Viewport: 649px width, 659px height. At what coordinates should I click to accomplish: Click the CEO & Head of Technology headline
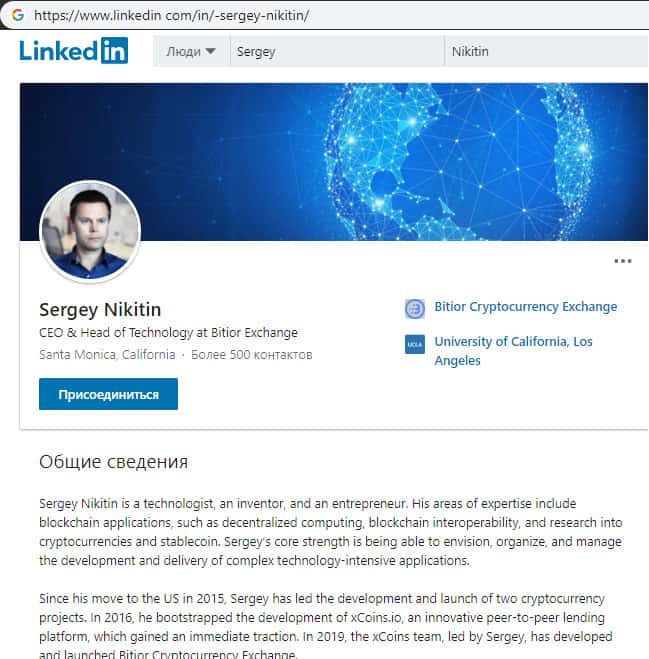click(x=168, y=333)
